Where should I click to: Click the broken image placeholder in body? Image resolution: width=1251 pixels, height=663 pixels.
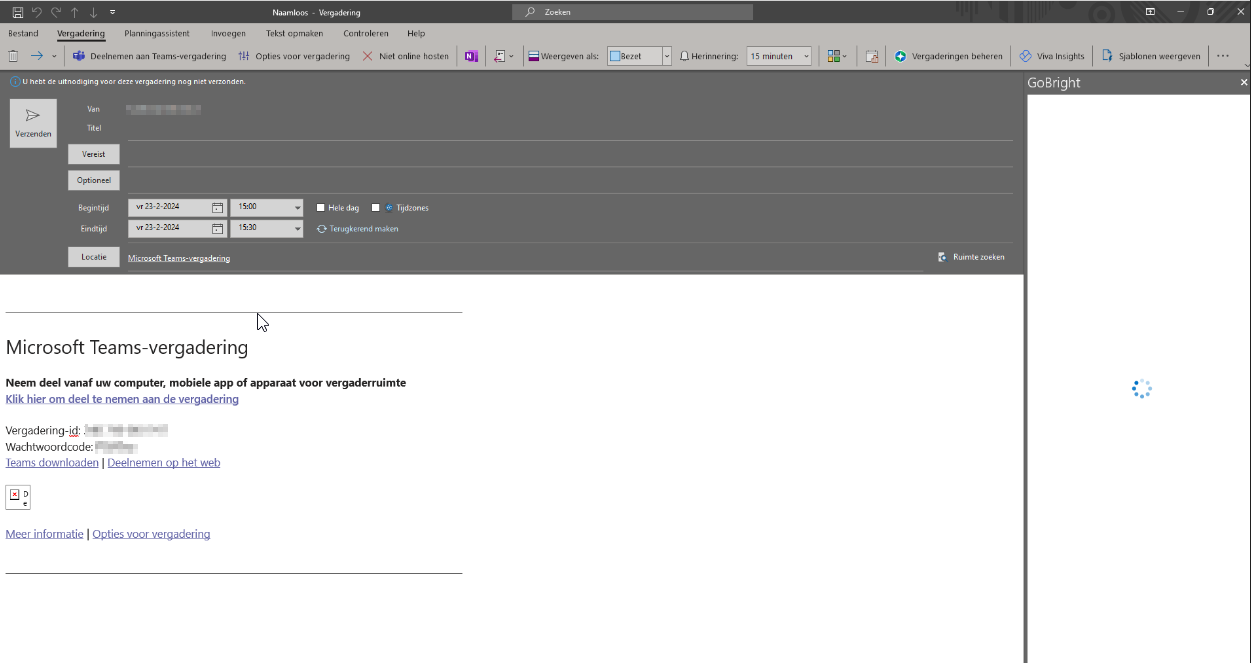pos(18,497)
